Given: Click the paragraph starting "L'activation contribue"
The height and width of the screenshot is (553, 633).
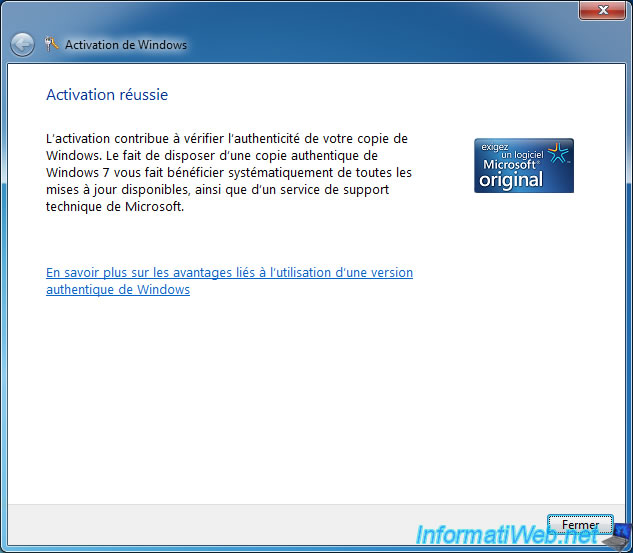Looking at the screenshot, I should point(229,172).
